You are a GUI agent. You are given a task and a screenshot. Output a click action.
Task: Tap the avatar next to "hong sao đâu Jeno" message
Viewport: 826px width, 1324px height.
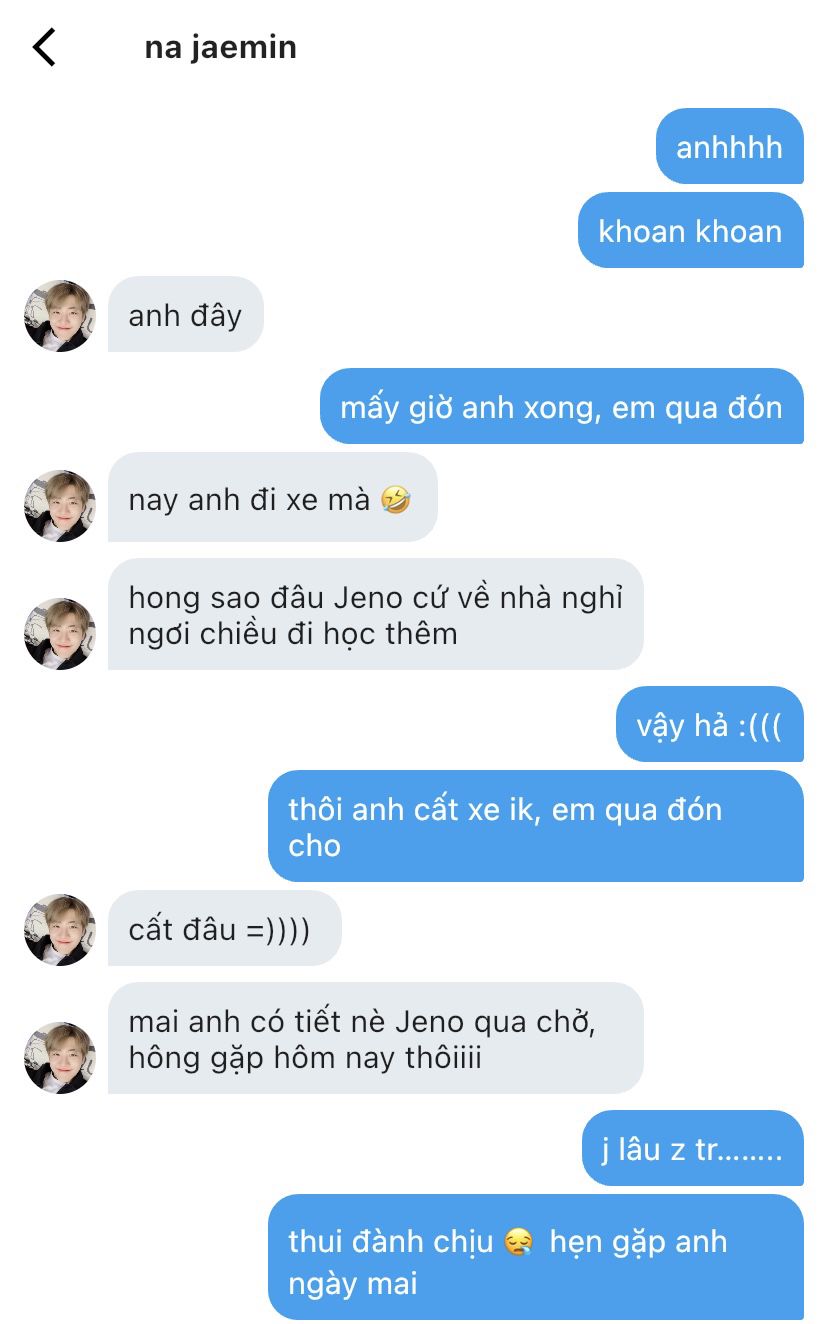[60, 634]
